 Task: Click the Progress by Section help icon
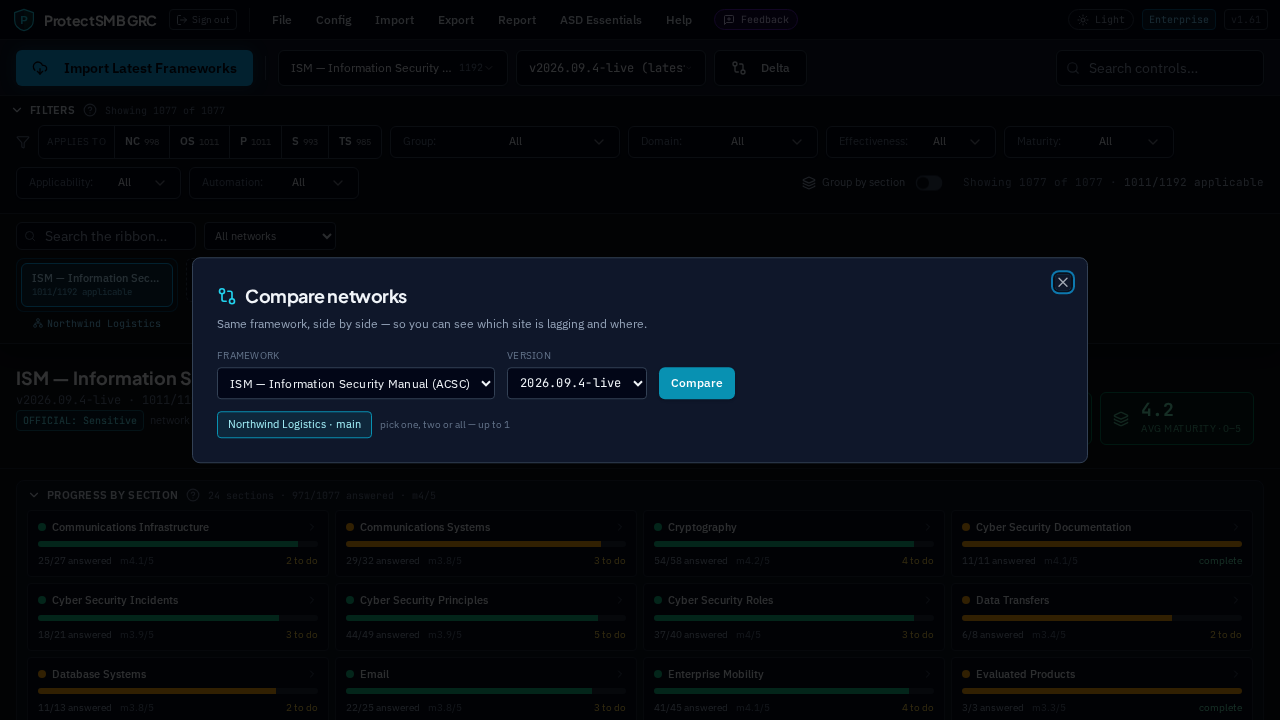coord(193,495)
